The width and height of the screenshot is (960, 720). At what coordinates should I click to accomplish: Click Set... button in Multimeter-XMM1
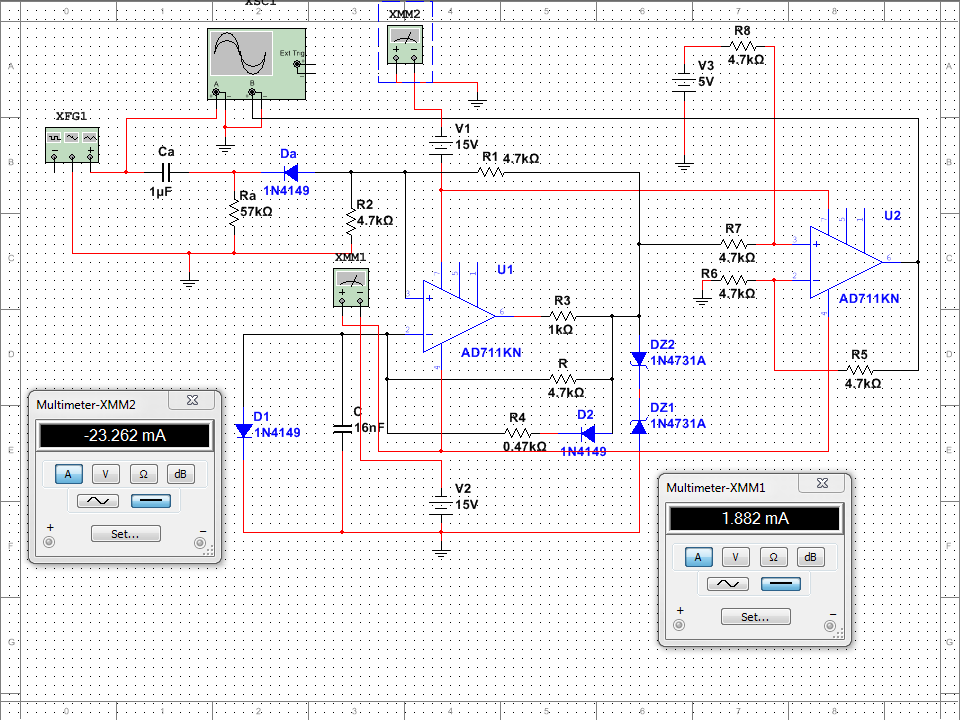point(755,617)
